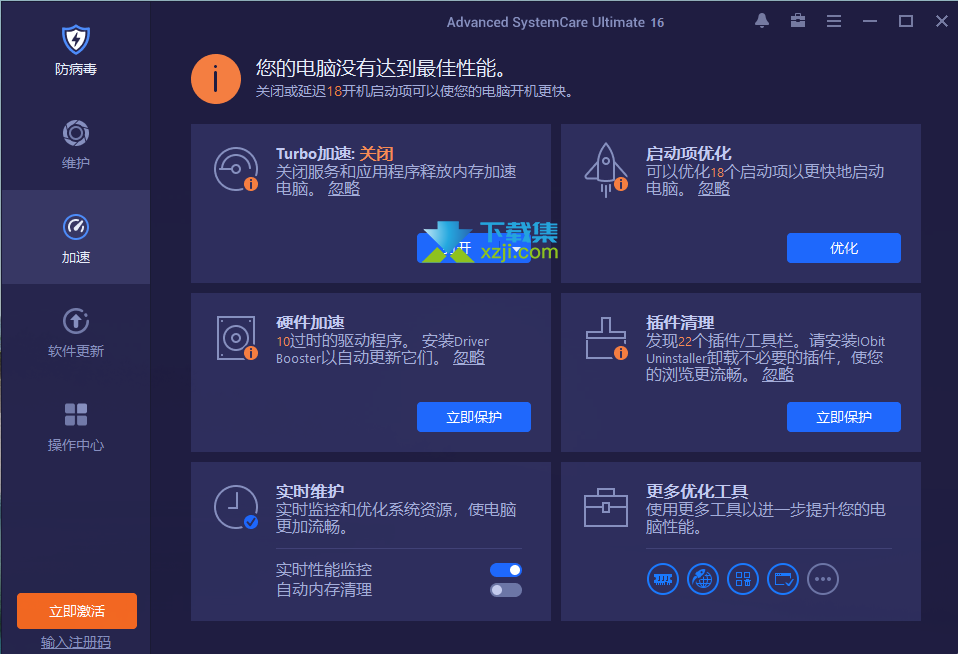Click the 更多优化工具 toolbox icon
Image resolution: width=958 pixels, height=654 pixels.
pyautogui.click(x=605, y=507)
